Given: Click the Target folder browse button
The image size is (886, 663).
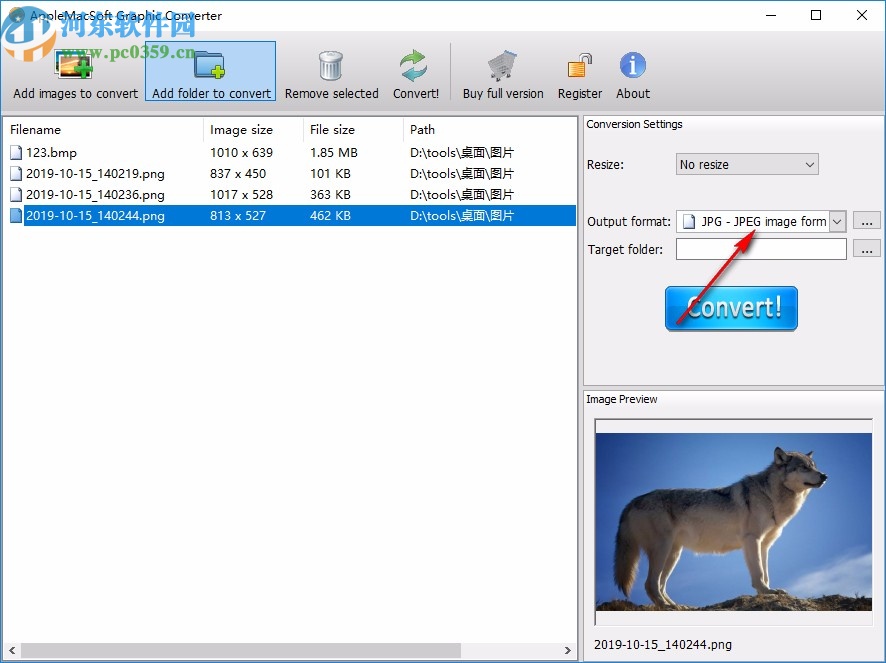Looking at the screenshot, I should coord(866,249).
